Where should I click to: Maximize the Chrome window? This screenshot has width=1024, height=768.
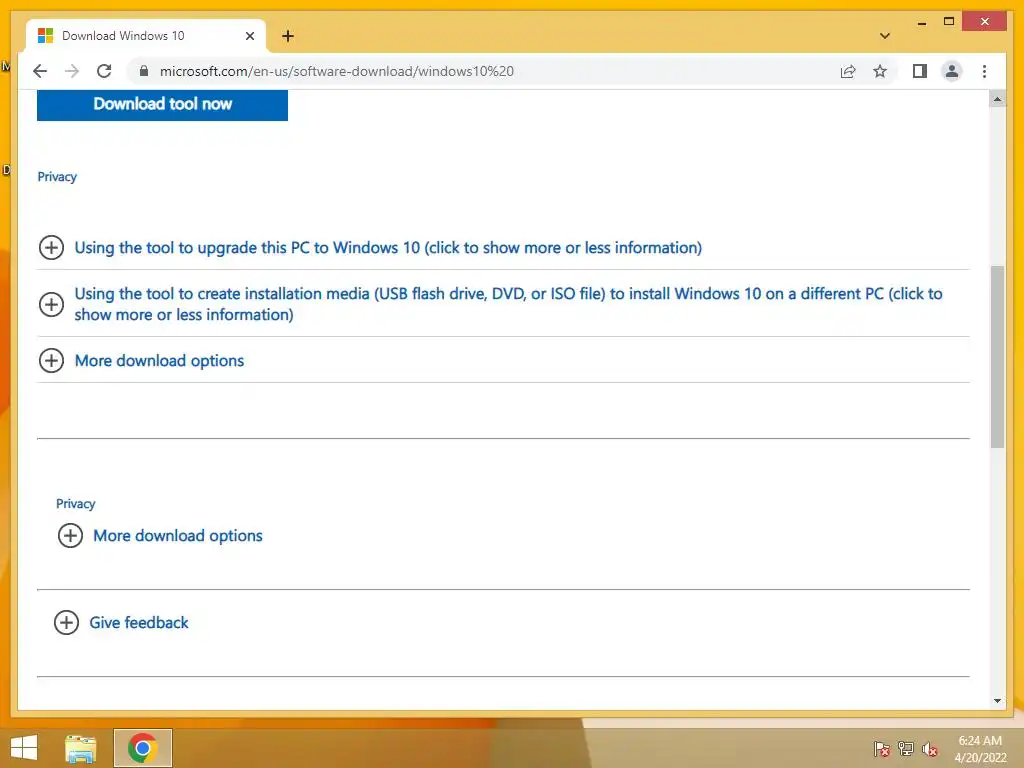pos(949,22)
